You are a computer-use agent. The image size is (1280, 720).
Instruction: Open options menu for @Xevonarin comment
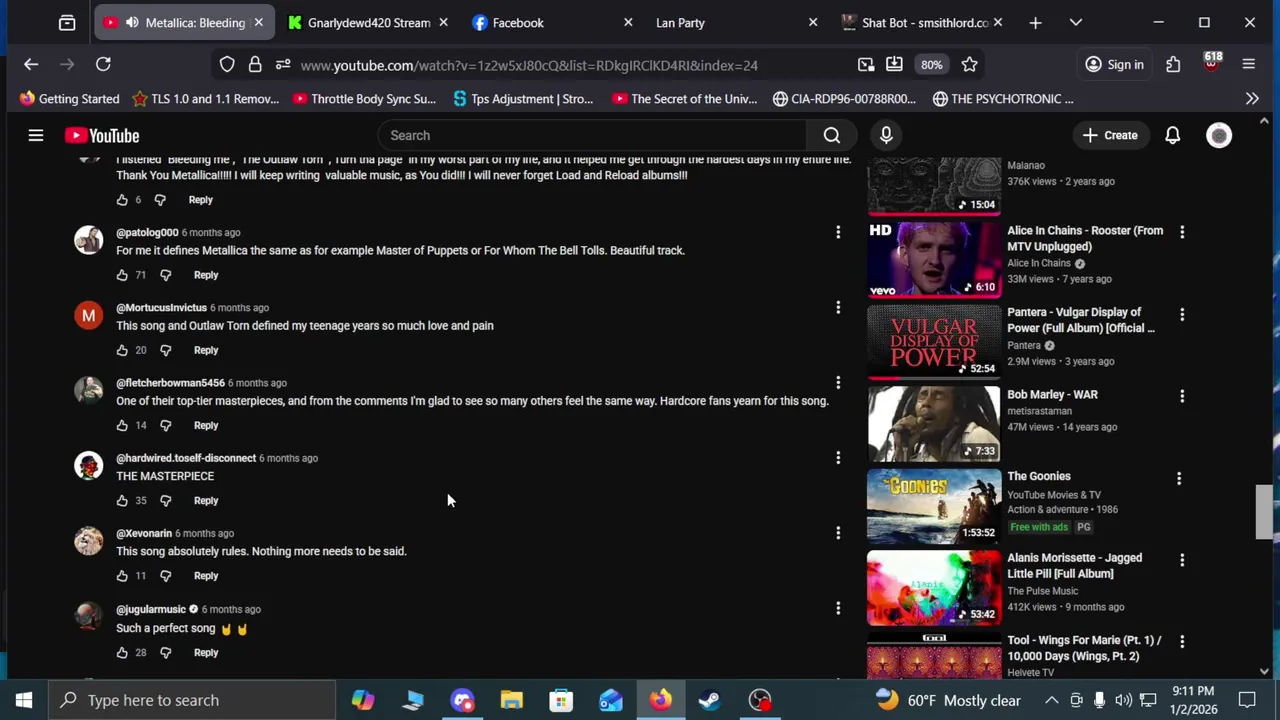pos(838,533)
